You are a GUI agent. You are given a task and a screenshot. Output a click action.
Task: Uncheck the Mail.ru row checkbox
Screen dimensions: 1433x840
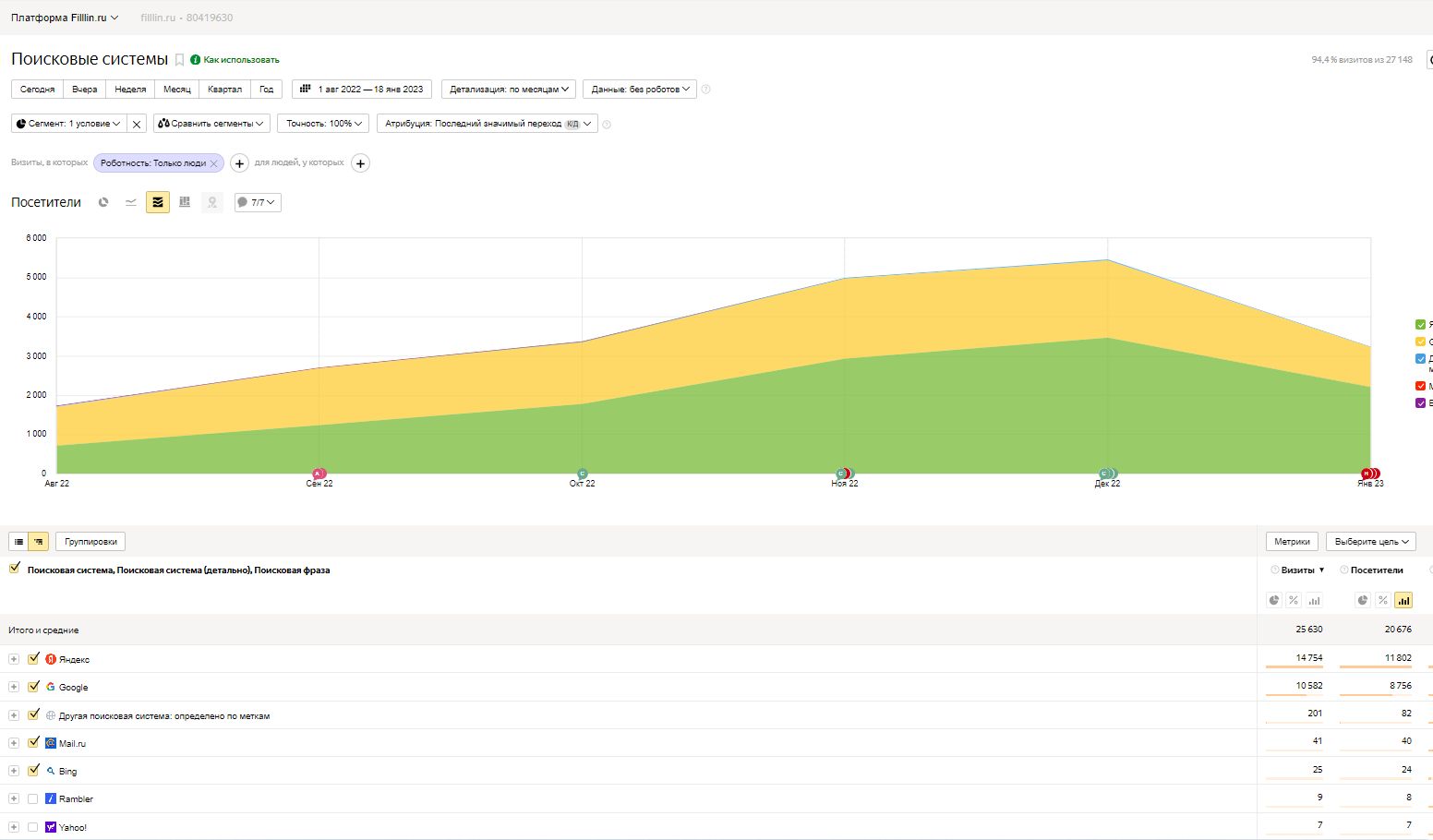[x=33, y=742]
